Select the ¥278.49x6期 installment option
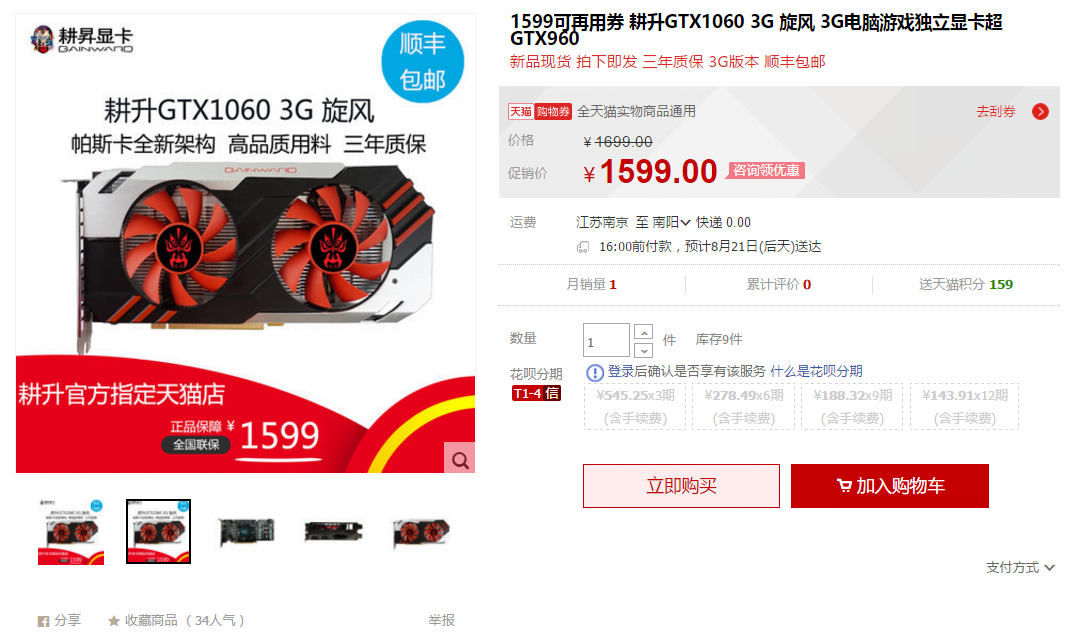Viewport: 1076px width, 641px height. coord(743,406)
